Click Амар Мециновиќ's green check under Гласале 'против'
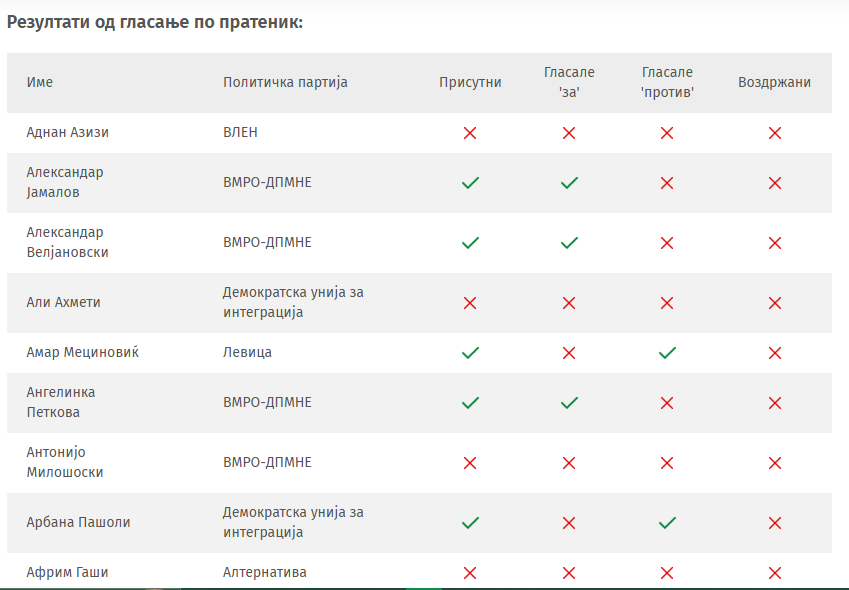Image resolution: width=849 pixels, height=590 pixels. pyautogui.click(x=667, y=353)
